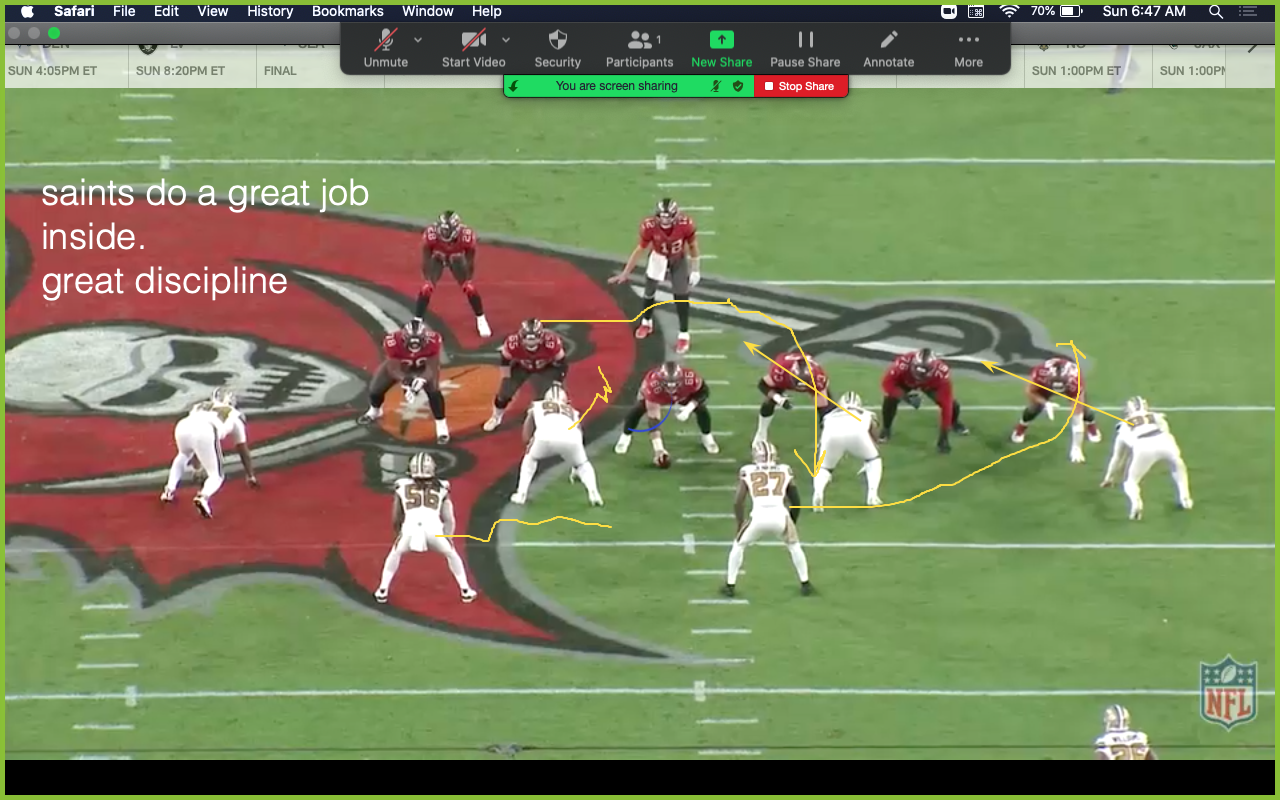
Task: Open the Window menu
Action: [x=428, y=11]
